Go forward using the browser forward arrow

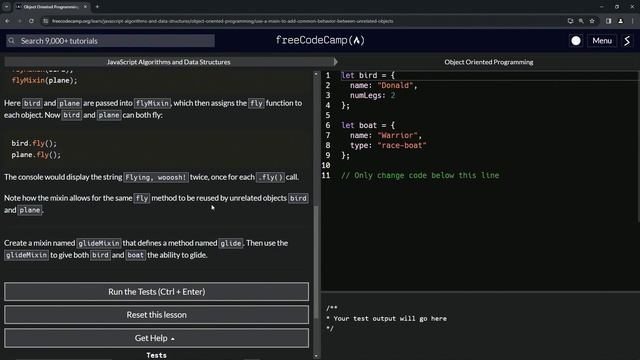[19, 21]
